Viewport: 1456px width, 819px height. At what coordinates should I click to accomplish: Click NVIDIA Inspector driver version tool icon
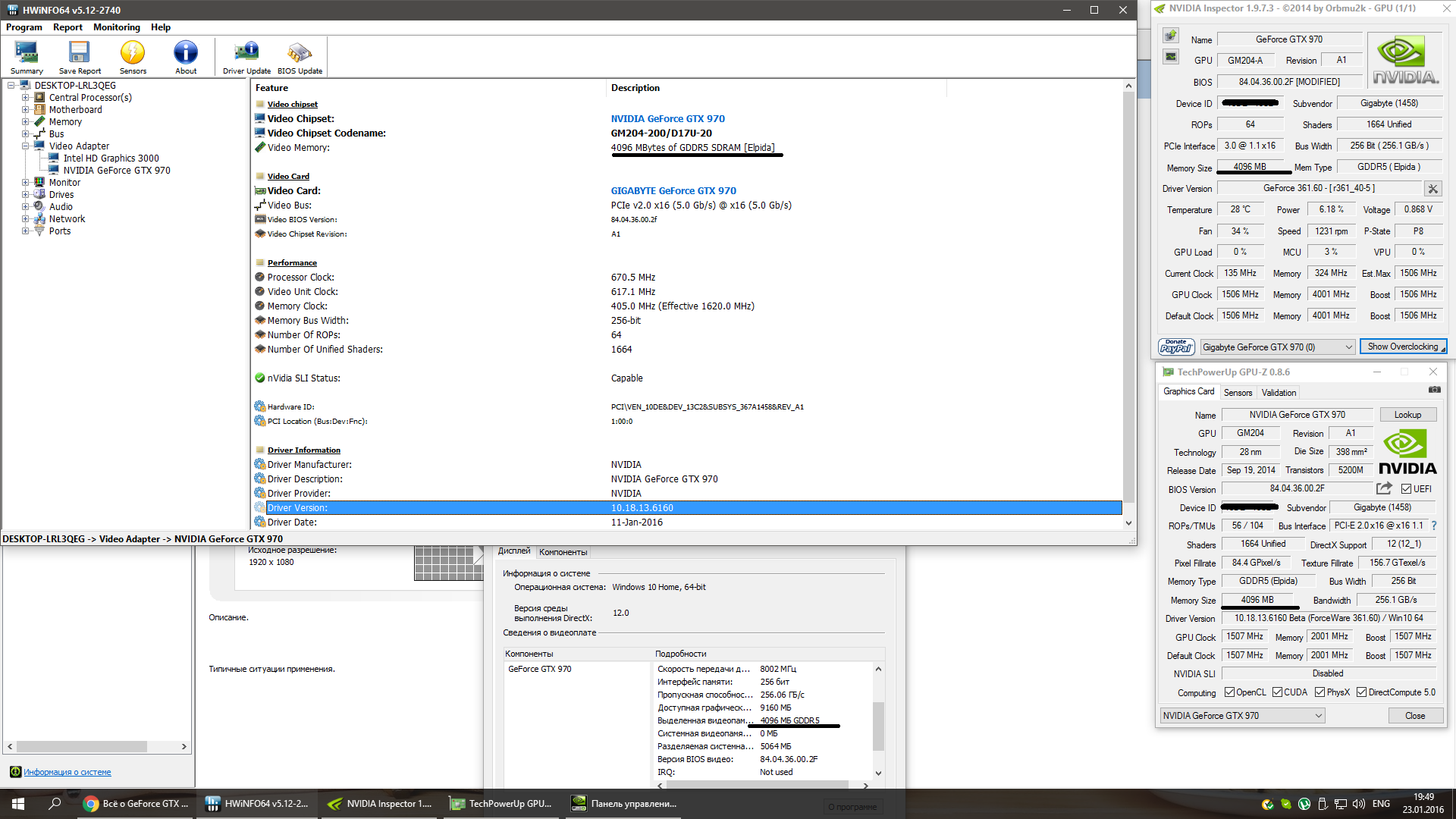pos(1432,189)
